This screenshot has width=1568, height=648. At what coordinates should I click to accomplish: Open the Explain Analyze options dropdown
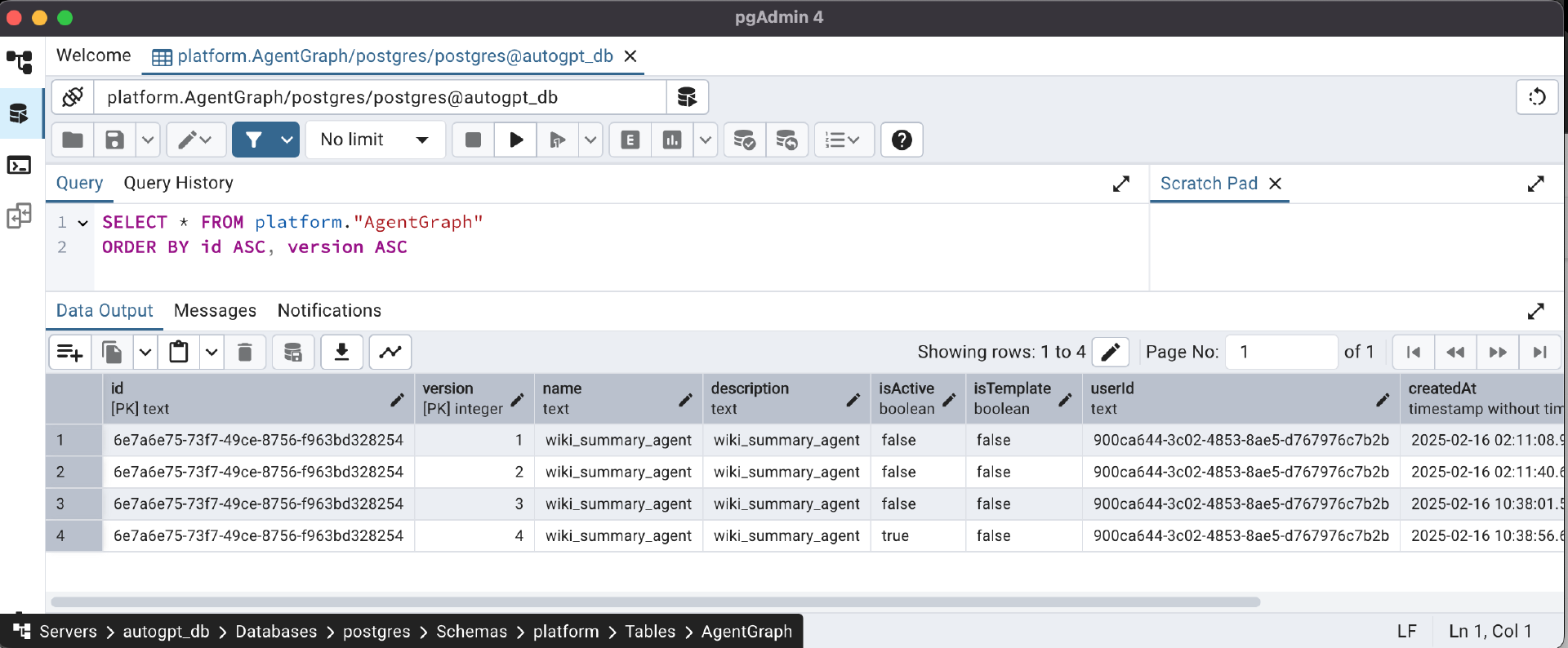(x=706, y=140)
